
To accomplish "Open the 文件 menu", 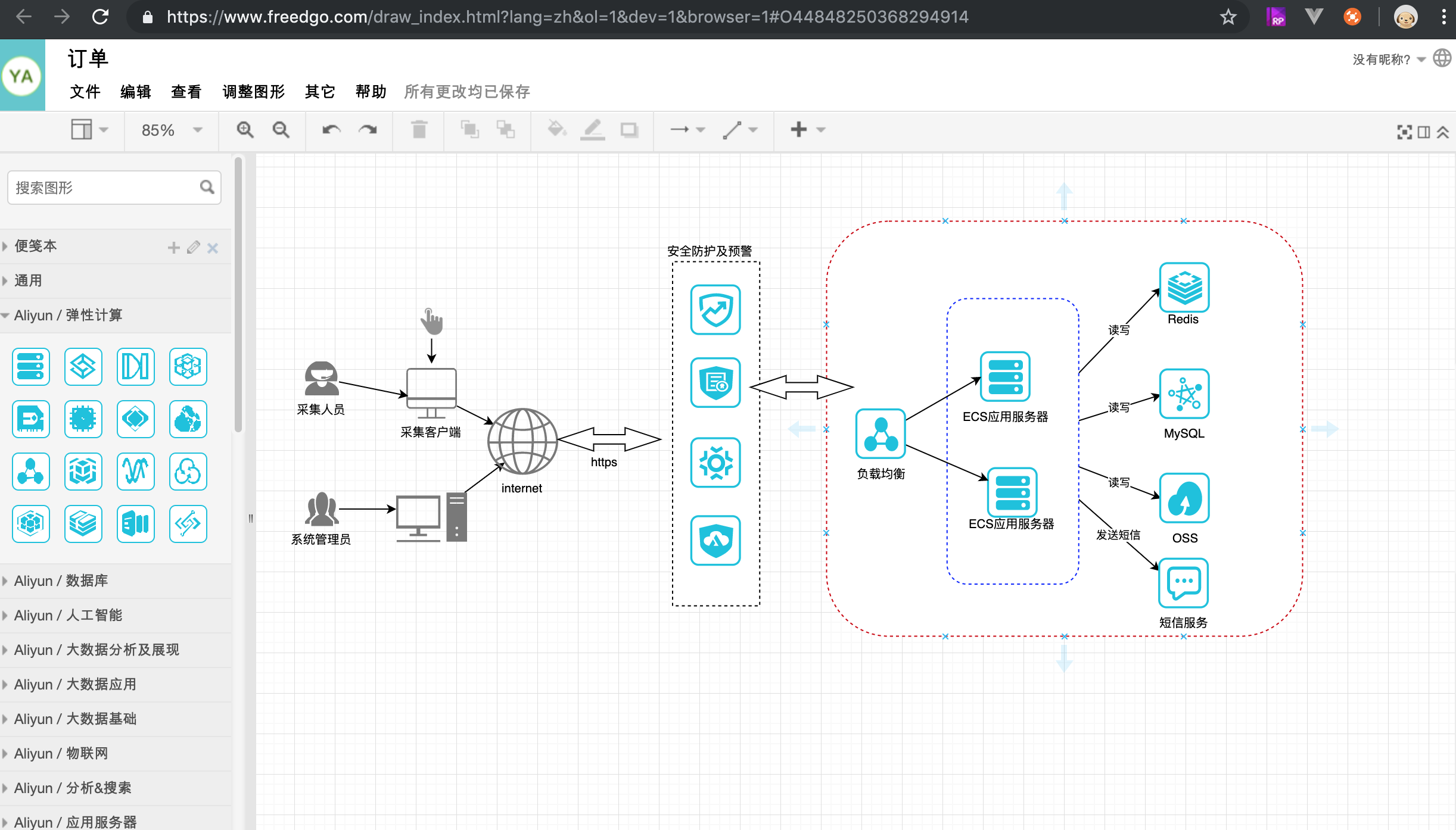I will (86, 92).
